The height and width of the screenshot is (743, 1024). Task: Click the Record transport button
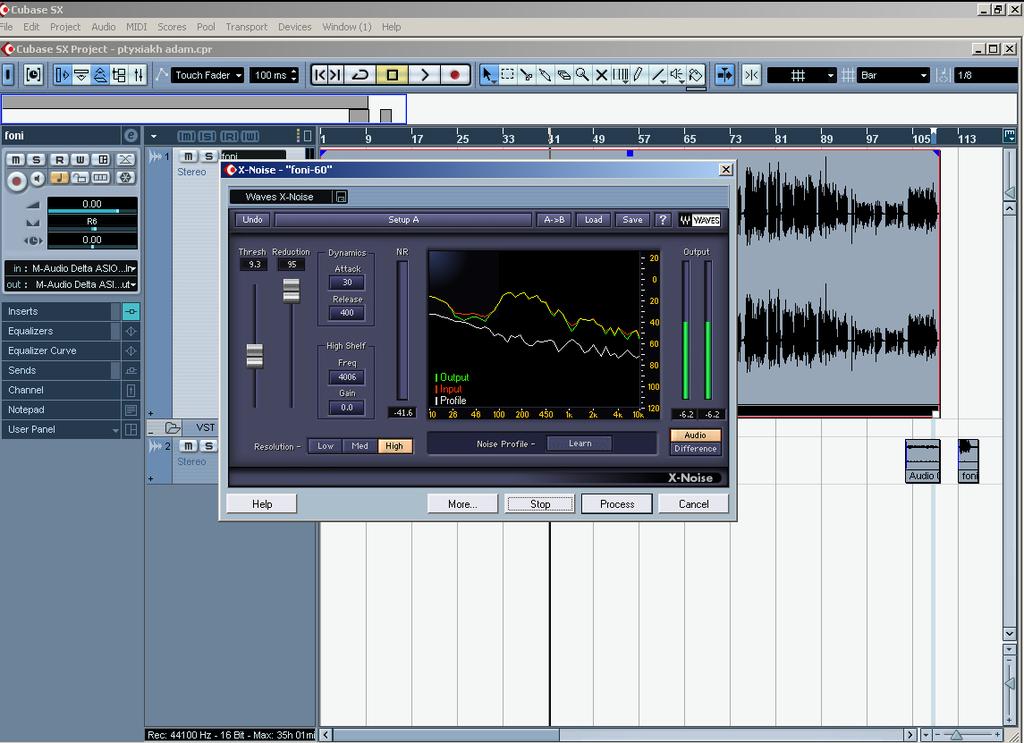(x=455, y=75)
